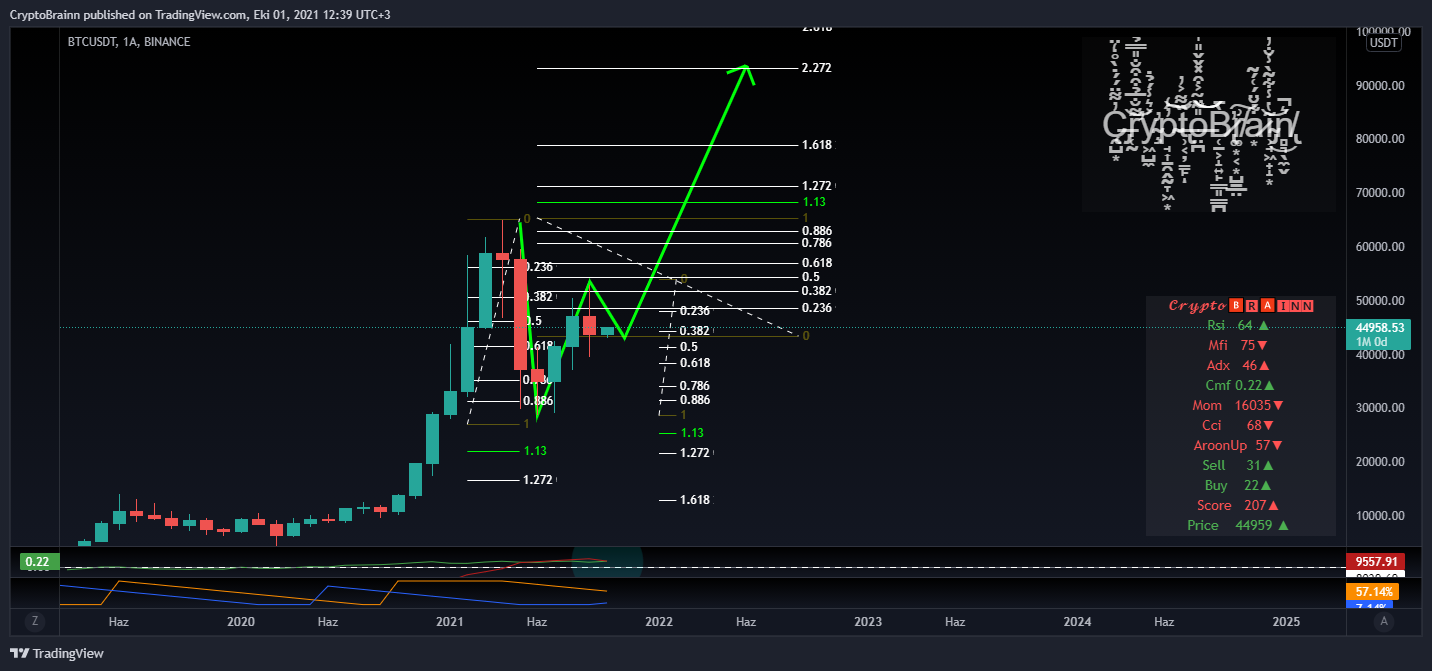Click the 30000.00 price axis label
The width and height of the screenshot is (1432, 671).
coord(1381,408)
